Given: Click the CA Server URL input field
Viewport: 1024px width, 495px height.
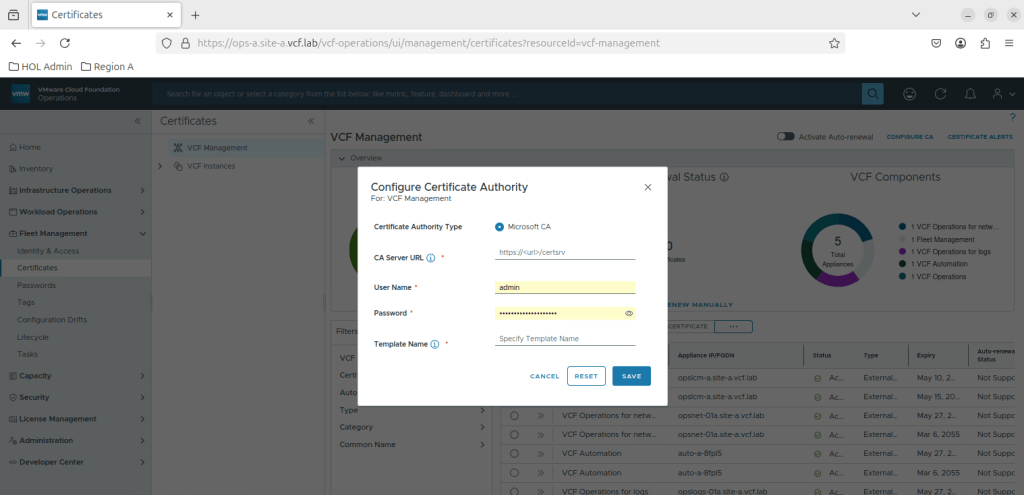Looking at the screenshot, I should [565, 251].
